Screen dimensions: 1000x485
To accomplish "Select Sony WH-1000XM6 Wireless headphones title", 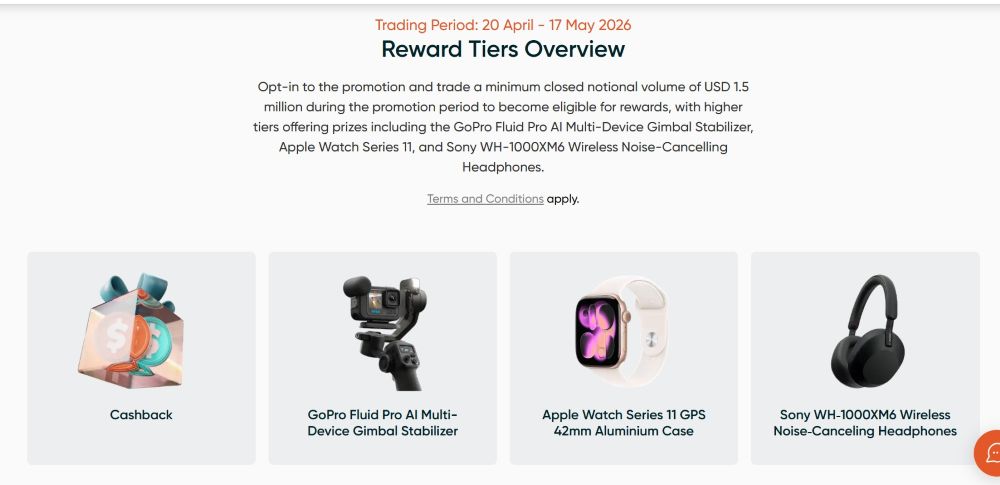I will [x=865, y=422].
